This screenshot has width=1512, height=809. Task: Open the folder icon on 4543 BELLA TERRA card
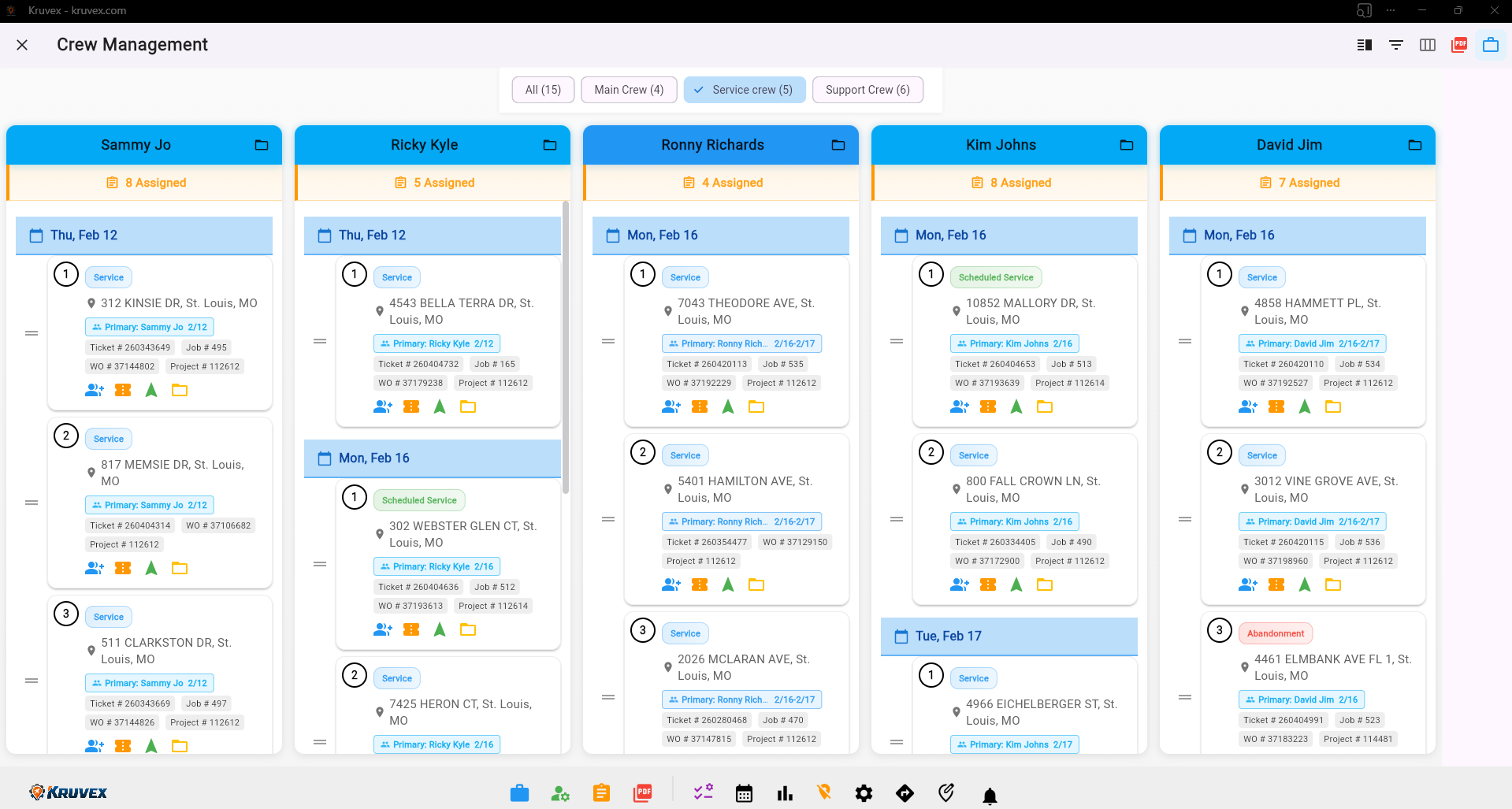(468, 406)
